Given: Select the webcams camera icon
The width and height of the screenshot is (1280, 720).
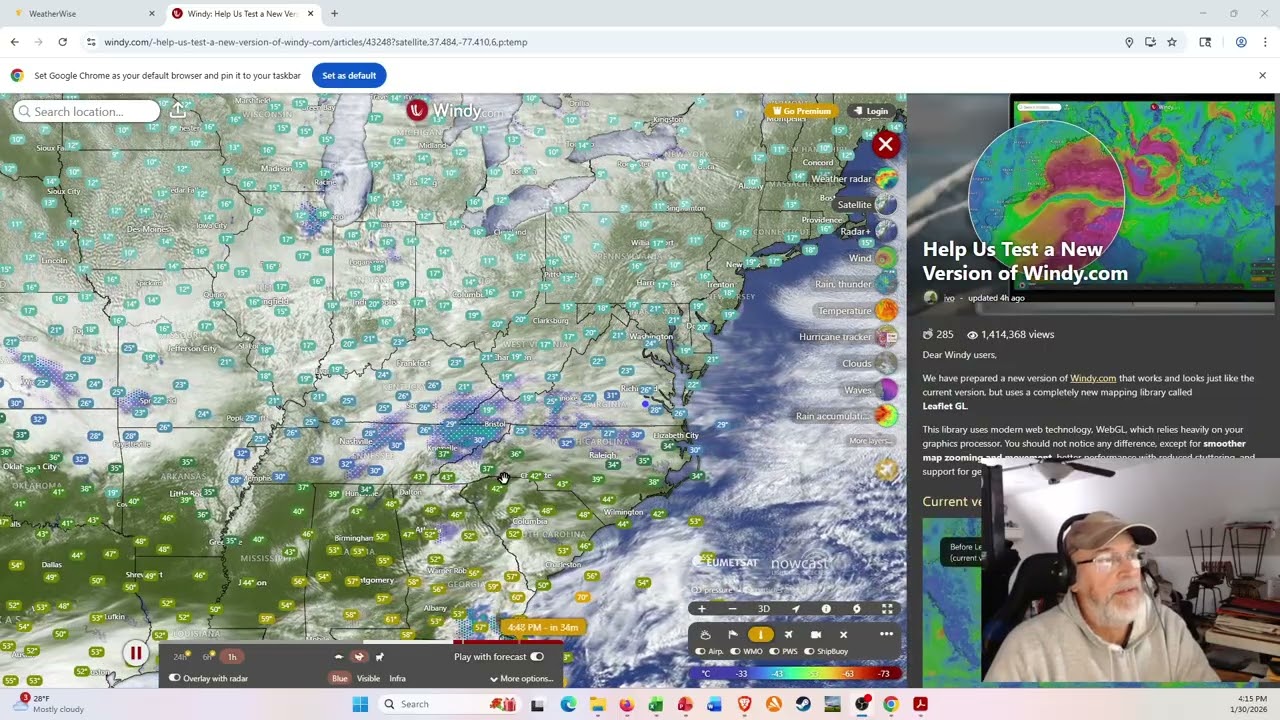Looking at the screenshot, I should [x=816, y=634].
